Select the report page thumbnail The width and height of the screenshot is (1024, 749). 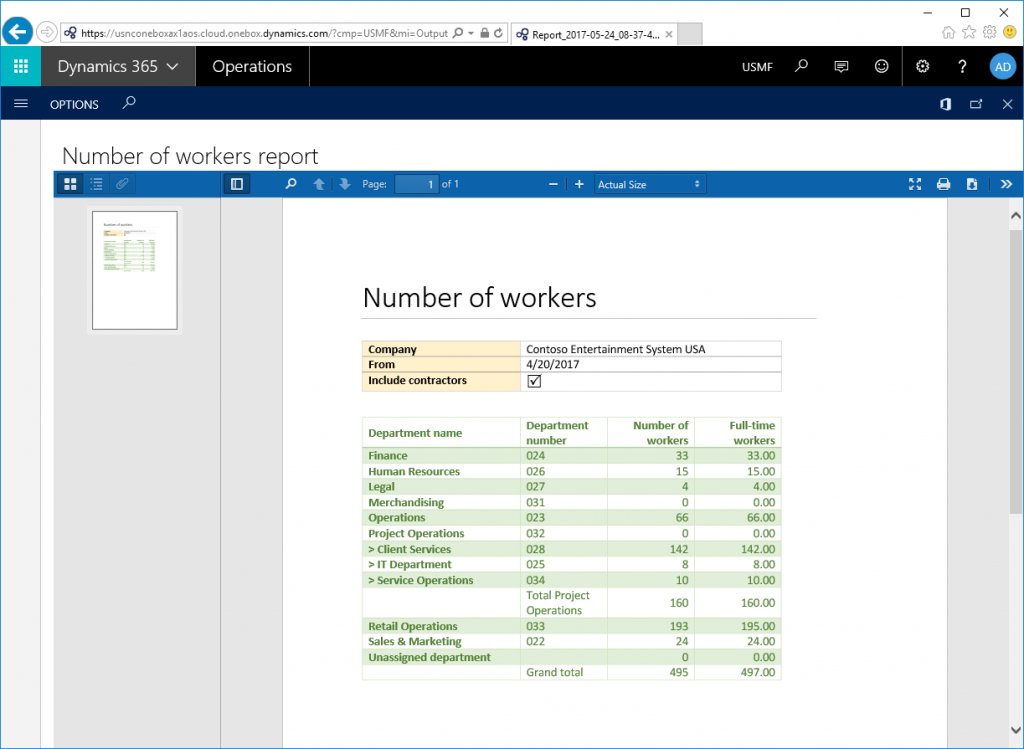pyautogui.click(x=135, y=270)
